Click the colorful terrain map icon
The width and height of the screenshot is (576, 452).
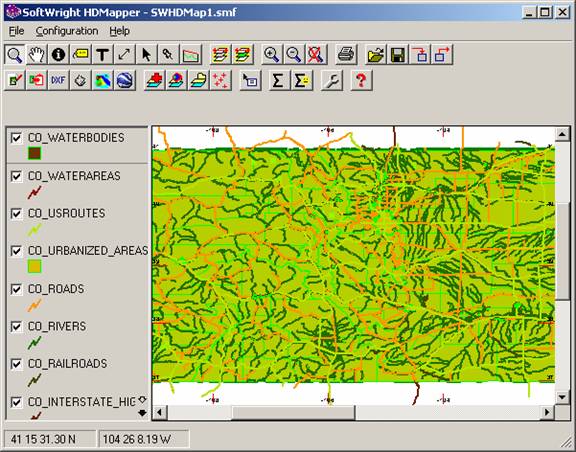[x=102, y=80]
